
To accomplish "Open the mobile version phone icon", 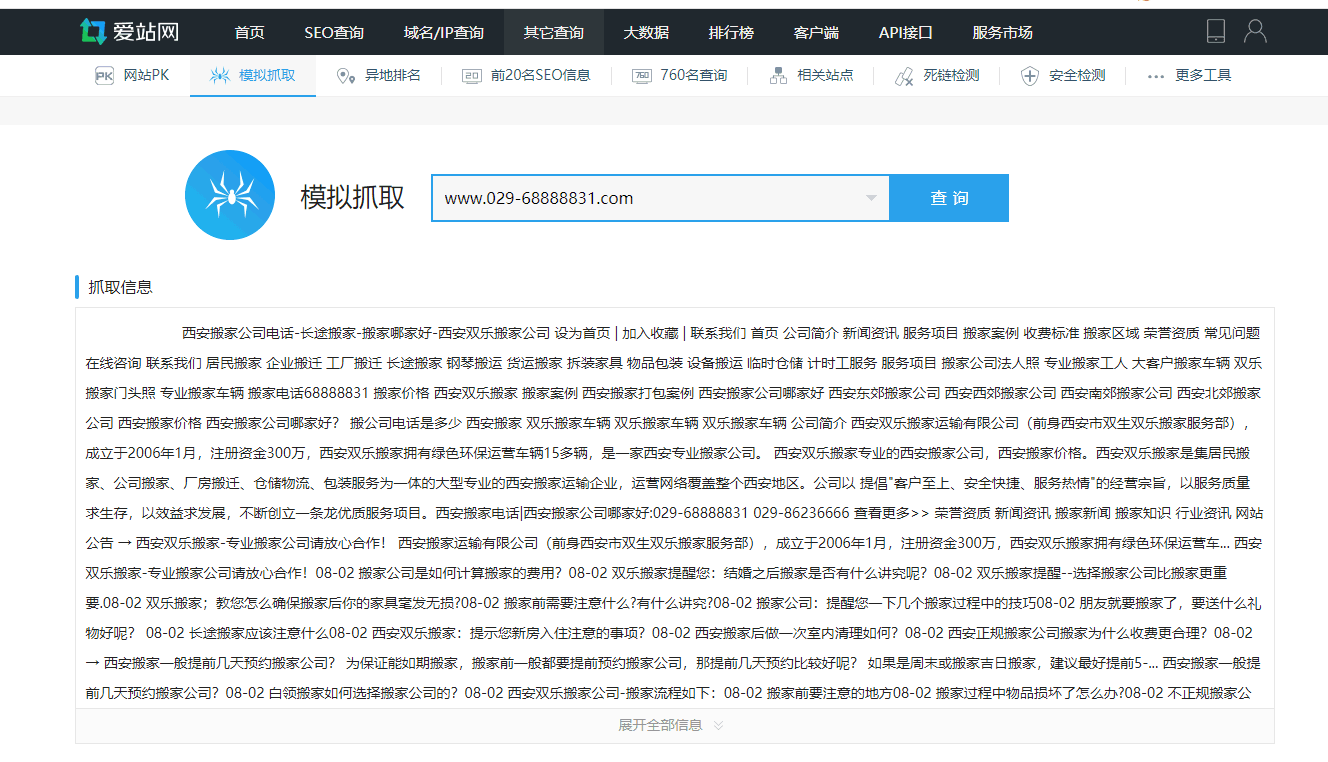I will [x=1216, y=31].
